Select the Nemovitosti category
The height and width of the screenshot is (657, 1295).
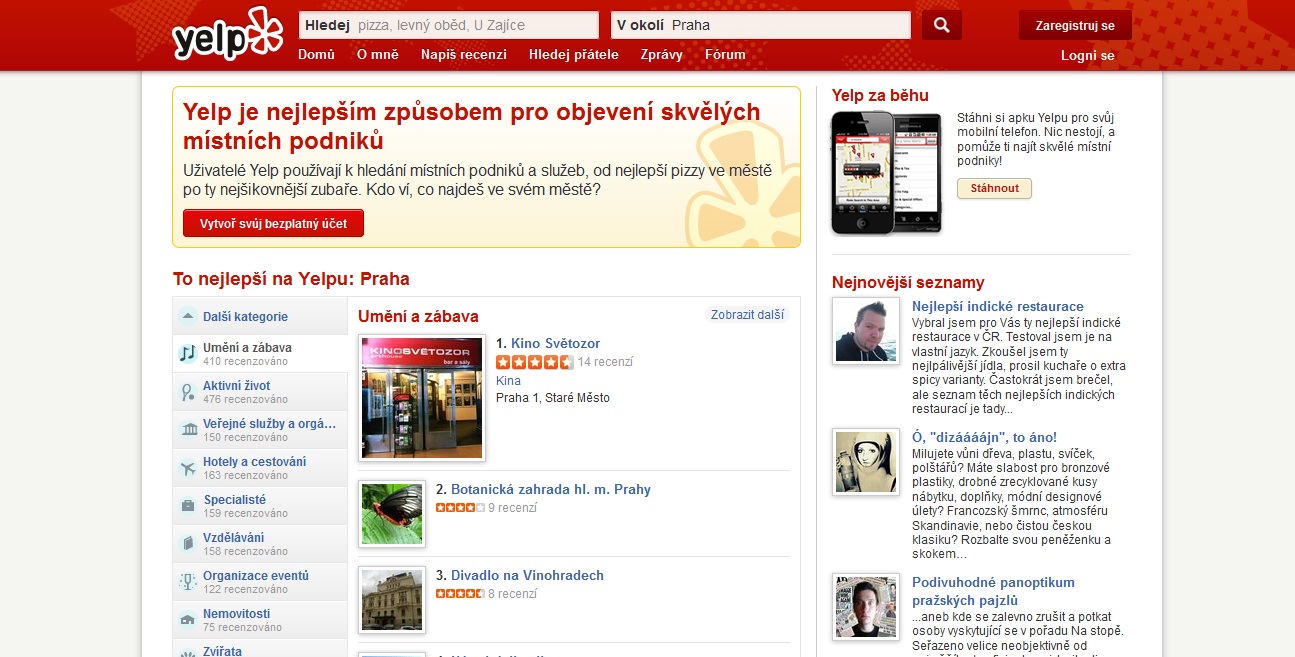point(260,620)
